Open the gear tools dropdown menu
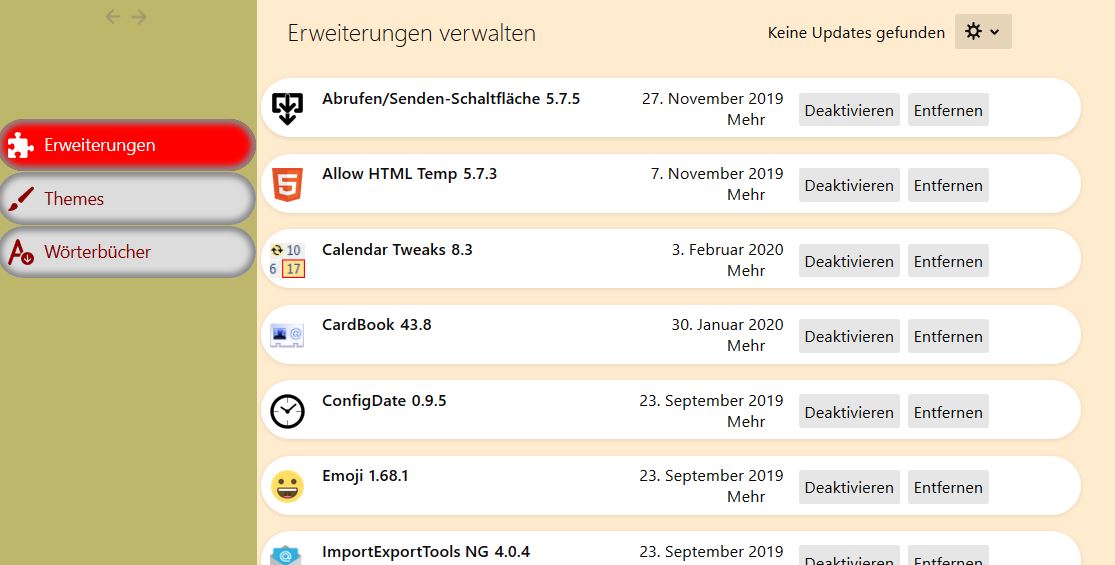This screenshot has width=1115, height=565. (983, 32)
